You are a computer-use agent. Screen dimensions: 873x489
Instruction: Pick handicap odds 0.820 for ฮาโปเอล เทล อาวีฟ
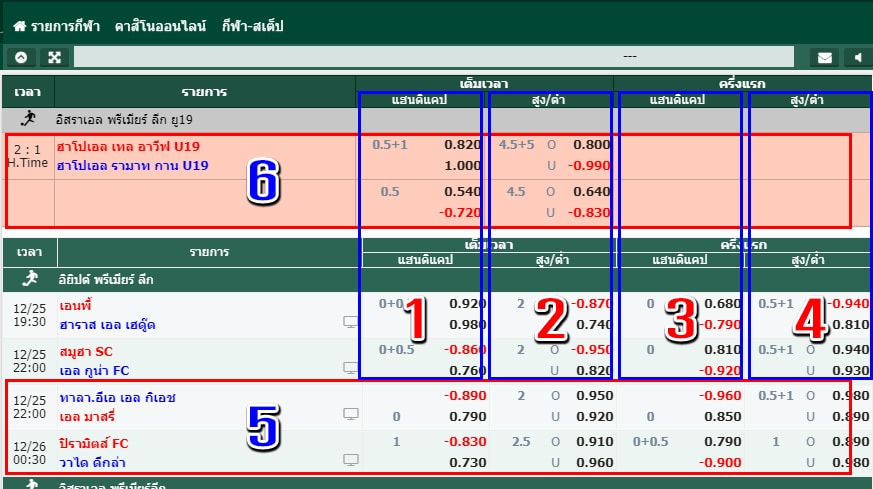(x=462, y=144)
